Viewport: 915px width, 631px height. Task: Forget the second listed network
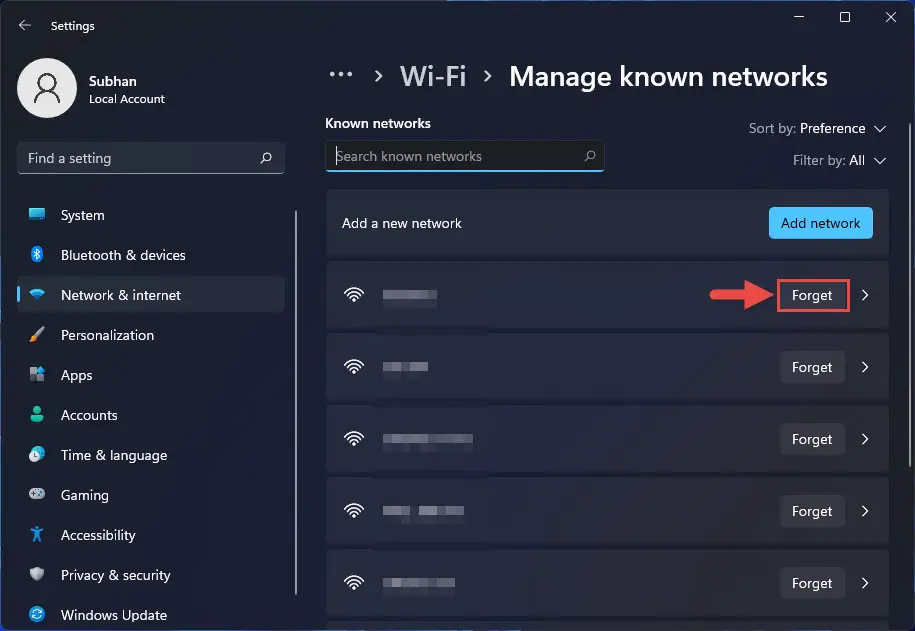pyautogui.click(x=812, y=367)
